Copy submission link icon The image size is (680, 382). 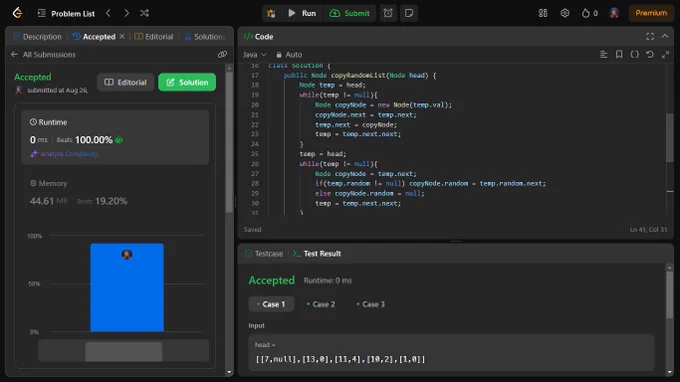click(222, 55)
